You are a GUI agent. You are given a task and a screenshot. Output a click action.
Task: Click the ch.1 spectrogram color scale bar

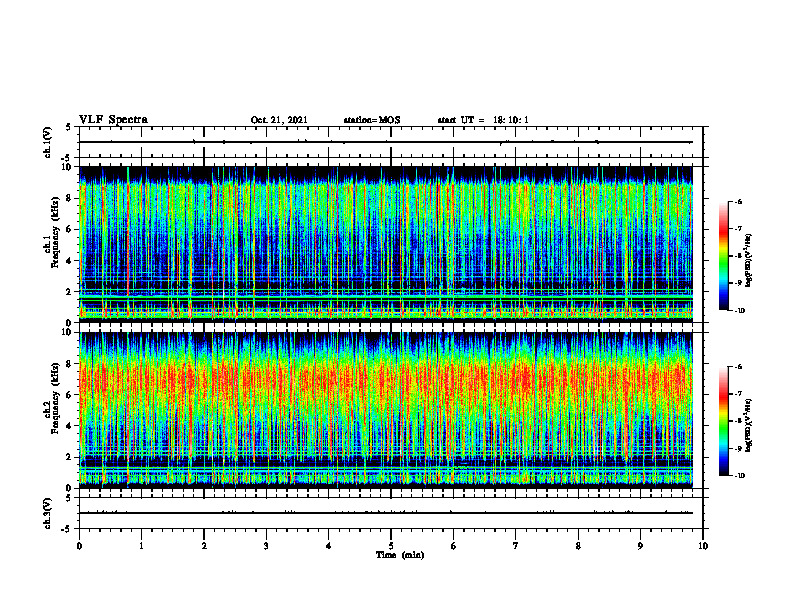click(723, 256)
